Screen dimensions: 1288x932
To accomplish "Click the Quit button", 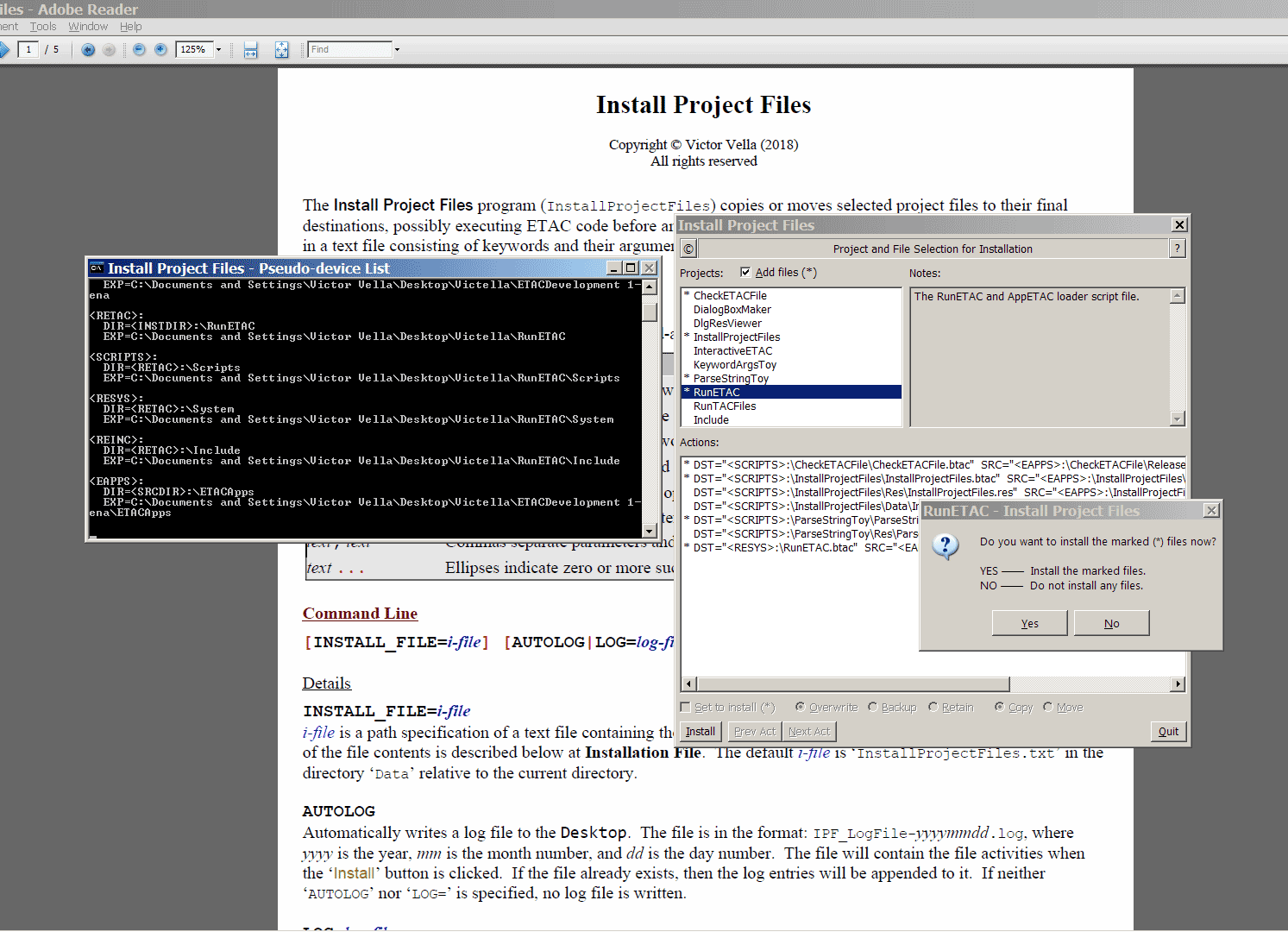I will [1168, 732].
